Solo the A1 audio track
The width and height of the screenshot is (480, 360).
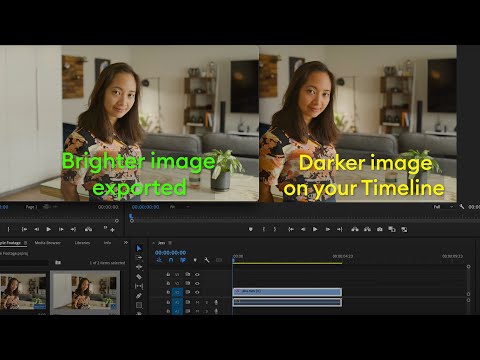pyautogui.click(x=206, y=302)
